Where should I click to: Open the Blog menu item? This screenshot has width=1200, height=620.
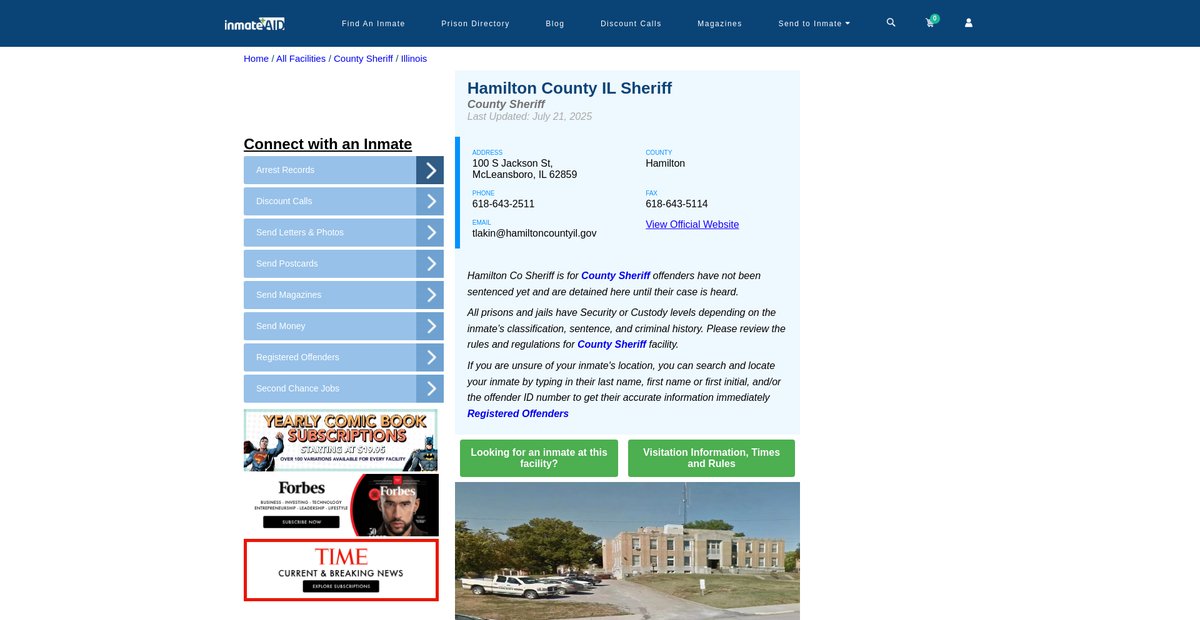coord(555,23)
